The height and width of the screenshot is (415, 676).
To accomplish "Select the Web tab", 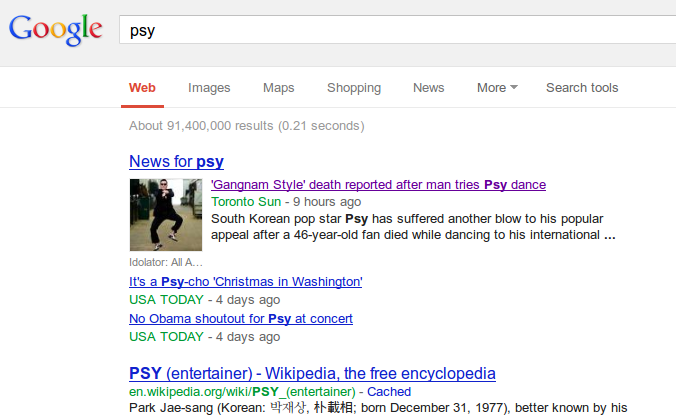I will click(142, 88).
